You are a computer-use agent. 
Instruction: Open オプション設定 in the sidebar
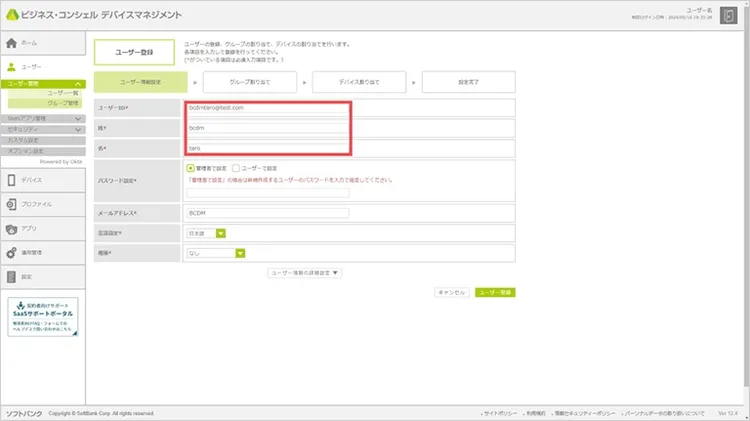pyautogui.click(x=43, y=151)
